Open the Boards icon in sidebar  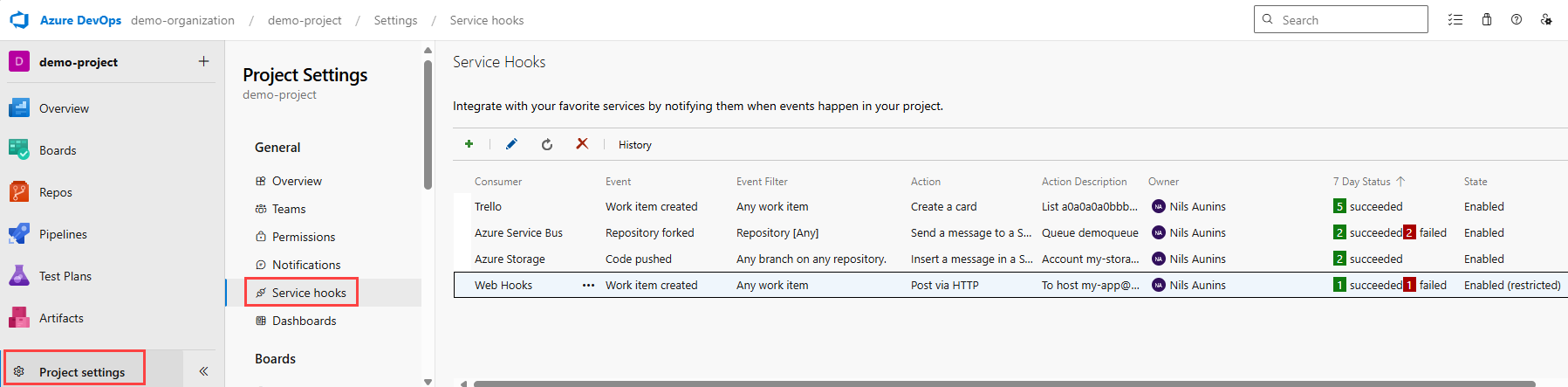(19, 149)
